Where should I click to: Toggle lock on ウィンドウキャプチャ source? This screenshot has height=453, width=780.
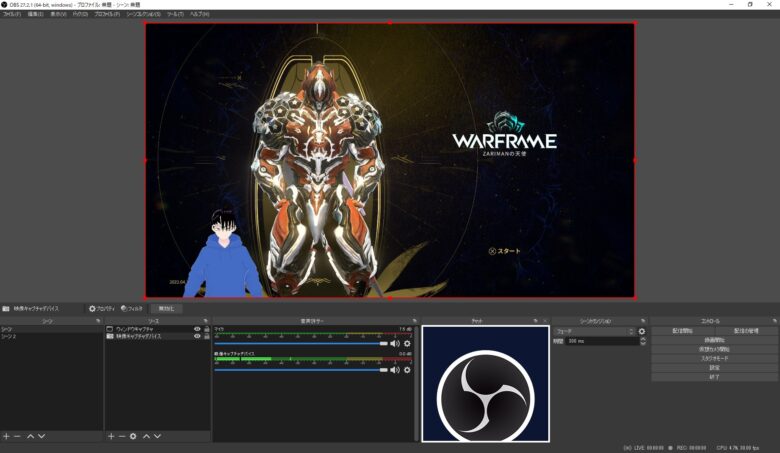click(x=206, y=329)
